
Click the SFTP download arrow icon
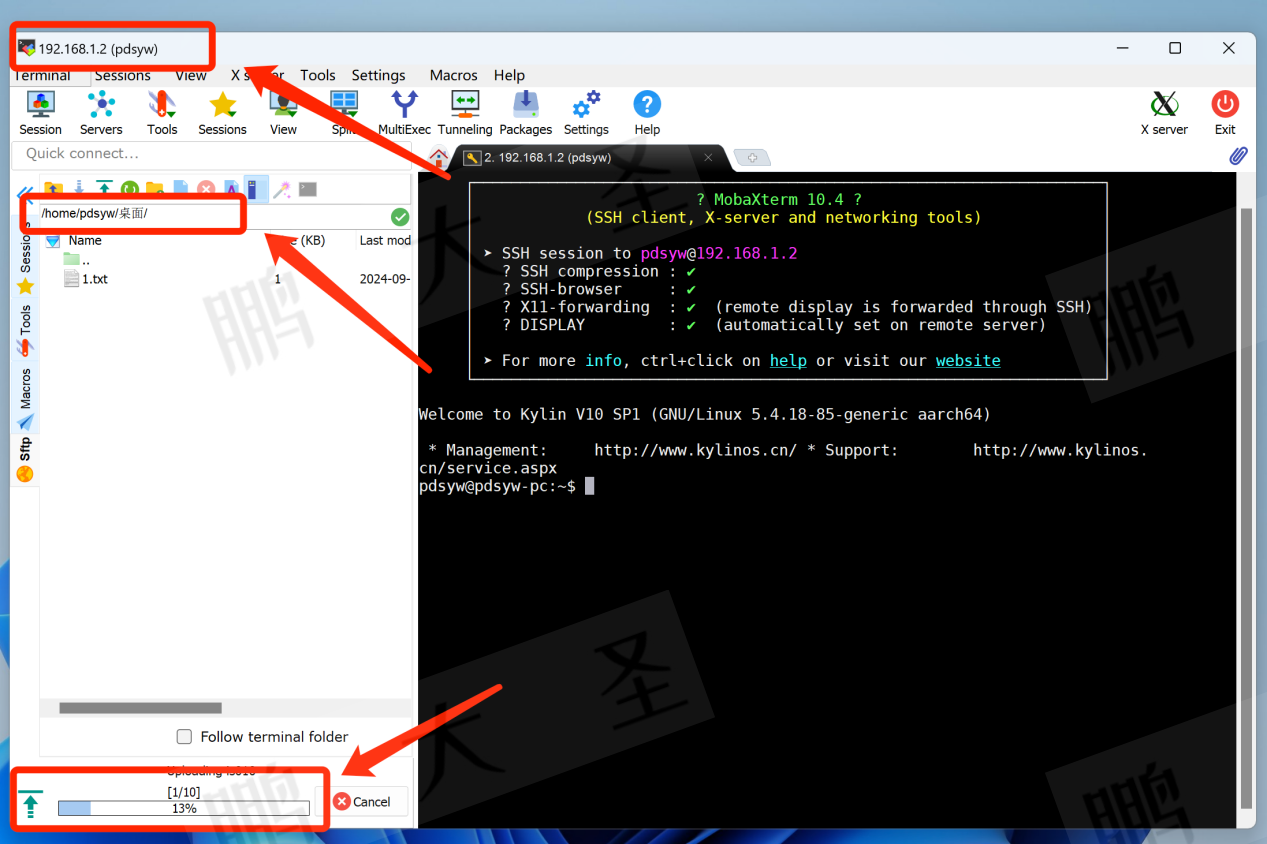pyautogui.click(x=79, y=189)
